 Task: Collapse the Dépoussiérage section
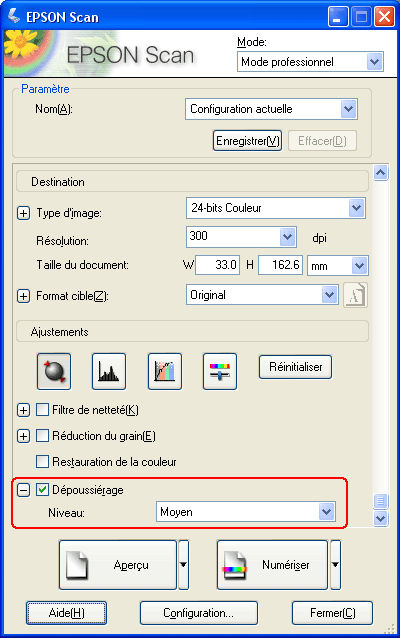23,490
